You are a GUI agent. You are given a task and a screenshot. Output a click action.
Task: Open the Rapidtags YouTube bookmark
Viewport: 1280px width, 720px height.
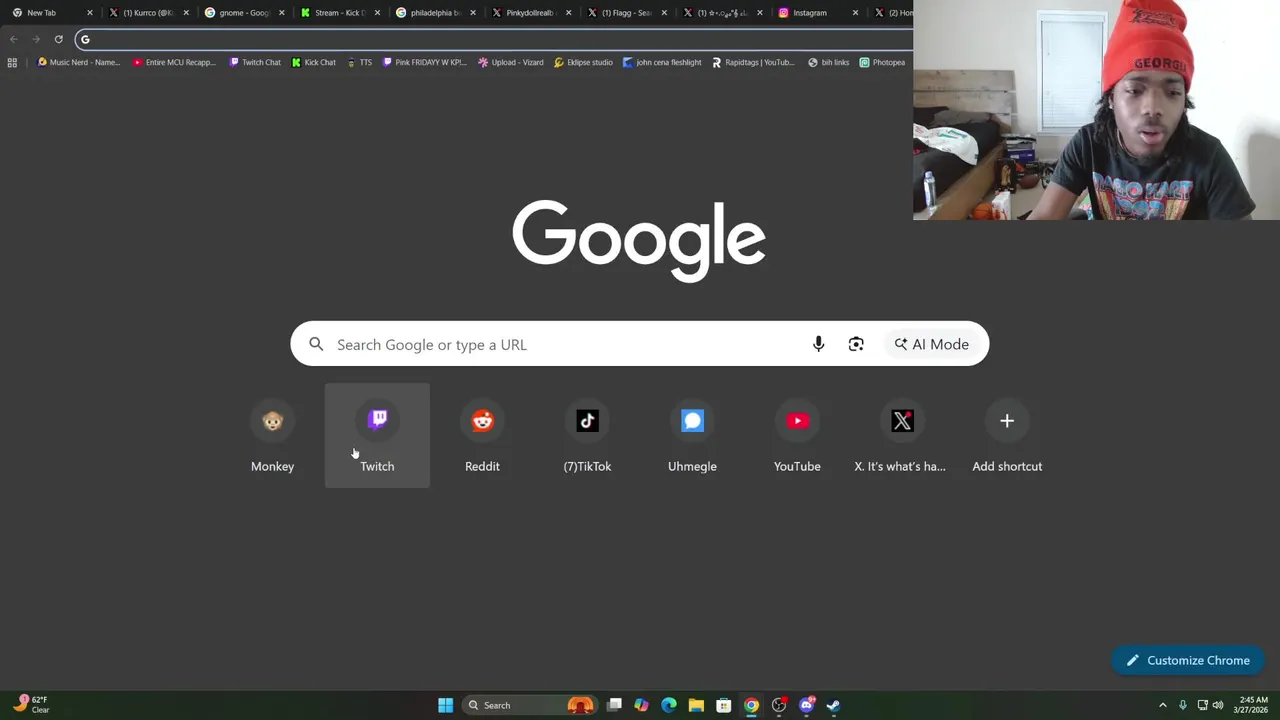(x=753, y=62)
